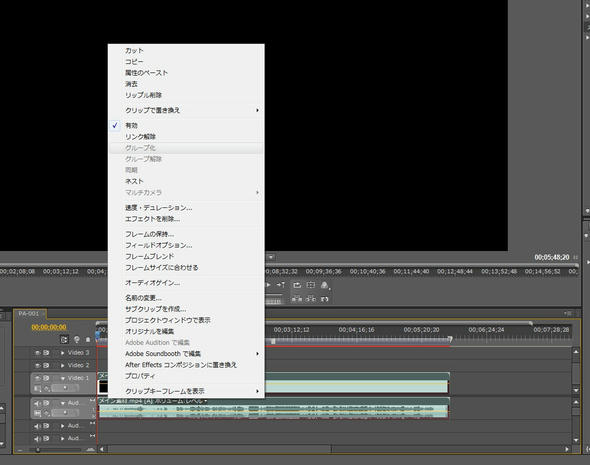Toggle sync lock for Video 2
The height and width of the screenshot is (465, 590).
click(46, 365)
